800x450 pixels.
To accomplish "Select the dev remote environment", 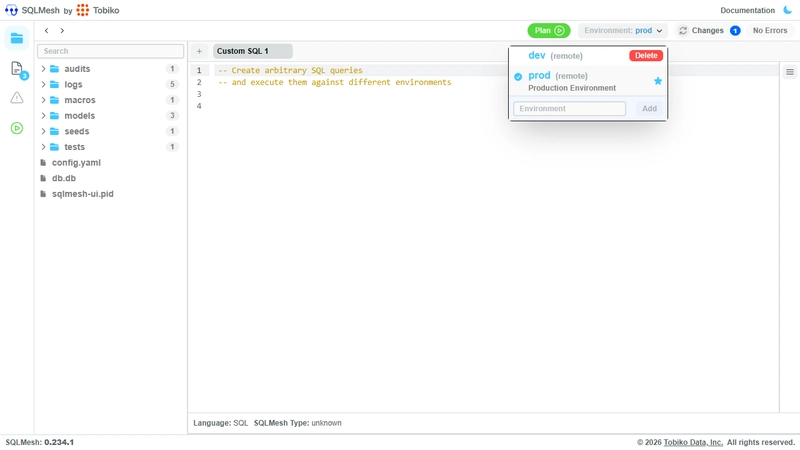I will point(555,56).
